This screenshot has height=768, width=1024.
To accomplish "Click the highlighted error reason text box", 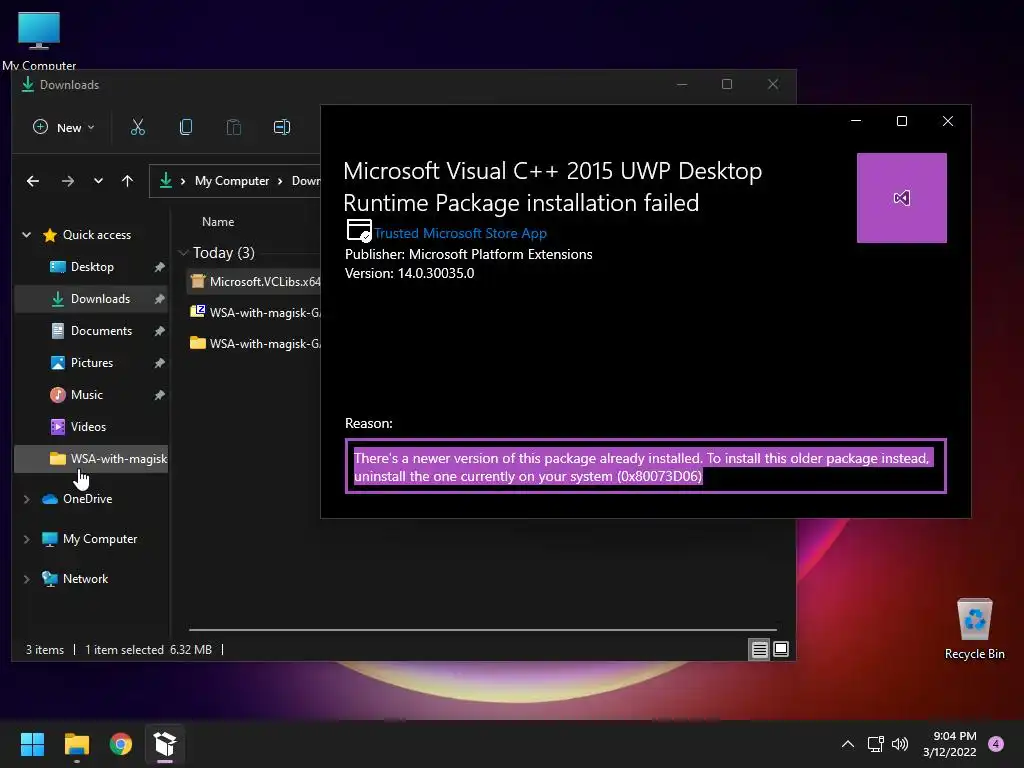I will point(645,466).
